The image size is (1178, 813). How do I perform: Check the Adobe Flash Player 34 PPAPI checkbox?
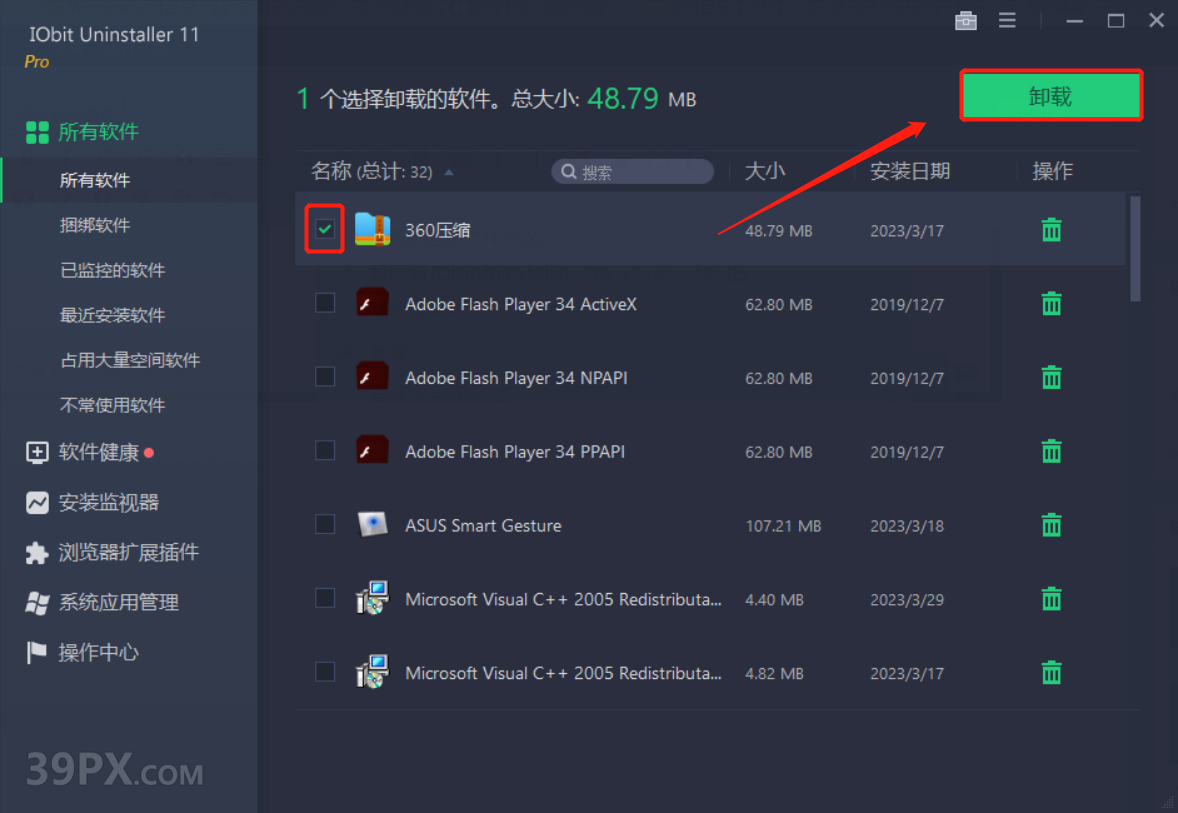tap(325, 450)
